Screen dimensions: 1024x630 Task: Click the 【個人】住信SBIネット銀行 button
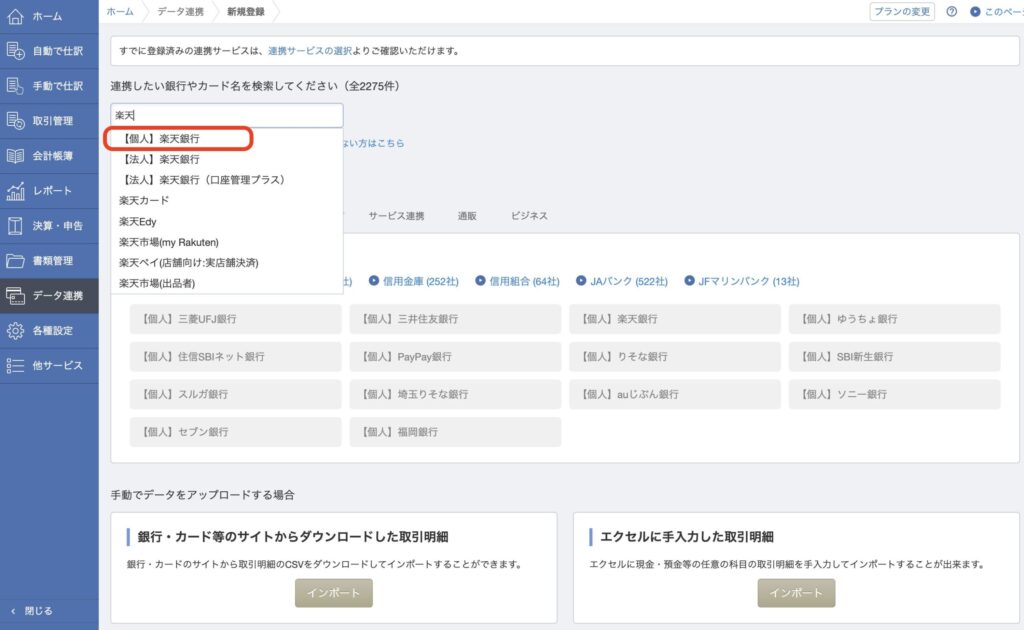(235, 357)
